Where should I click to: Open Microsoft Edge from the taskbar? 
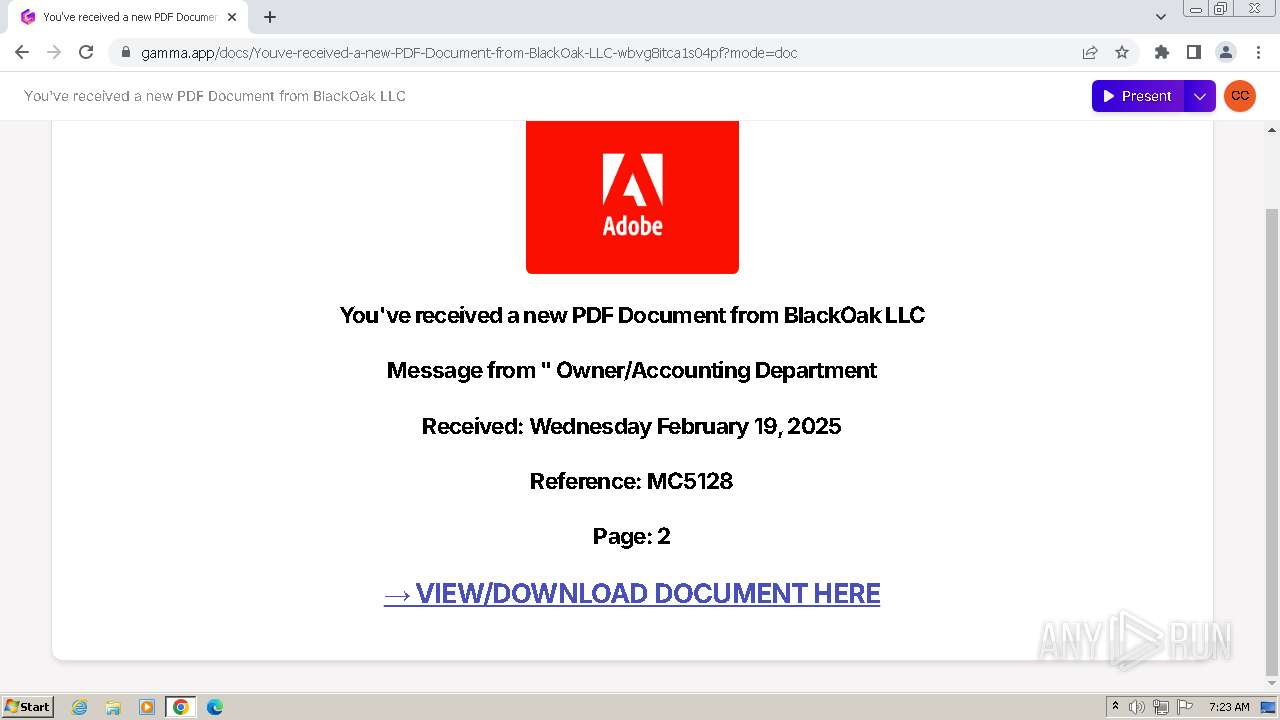(215, 707)
